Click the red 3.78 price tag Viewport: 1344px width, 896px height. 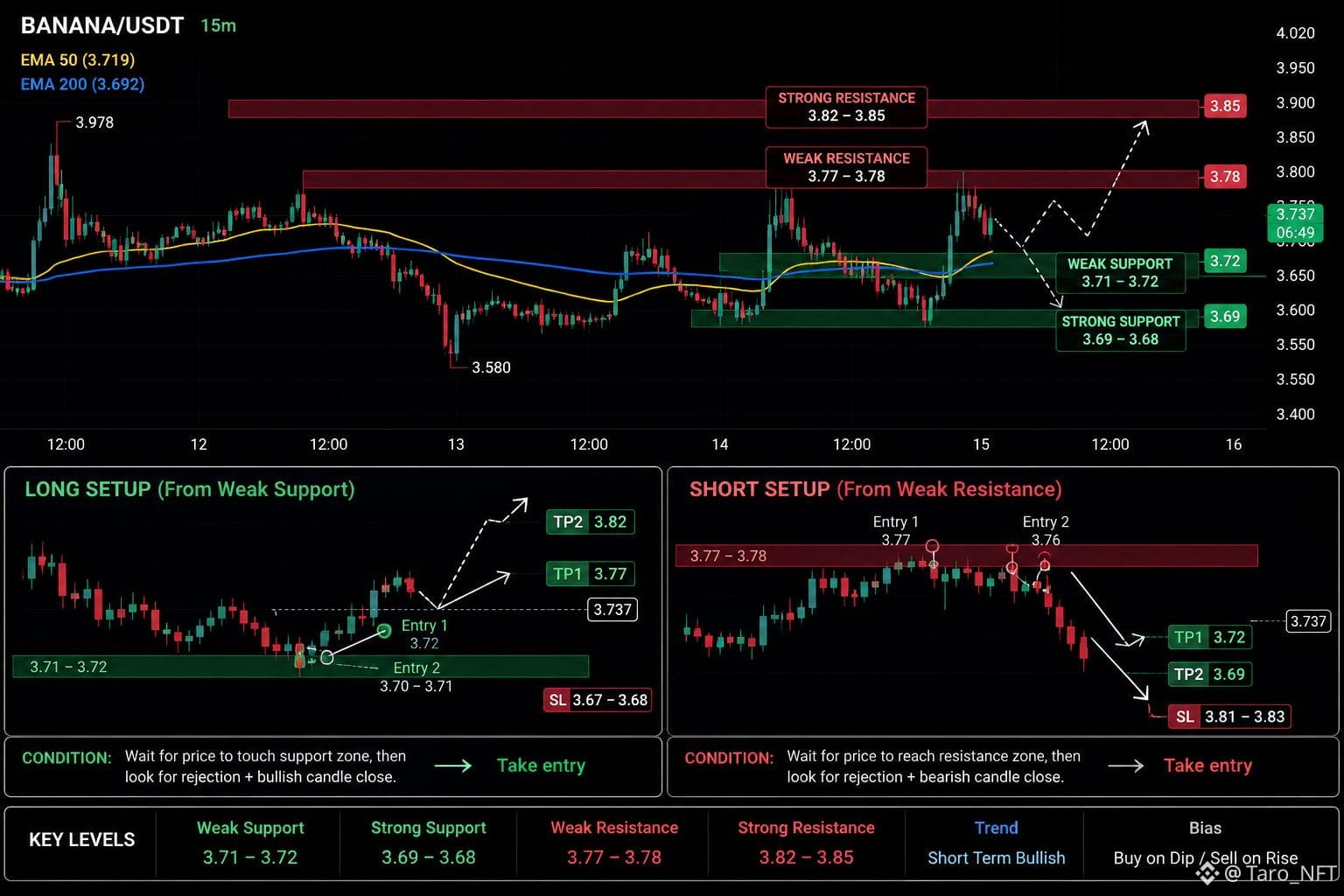(x=1225, y=177)
